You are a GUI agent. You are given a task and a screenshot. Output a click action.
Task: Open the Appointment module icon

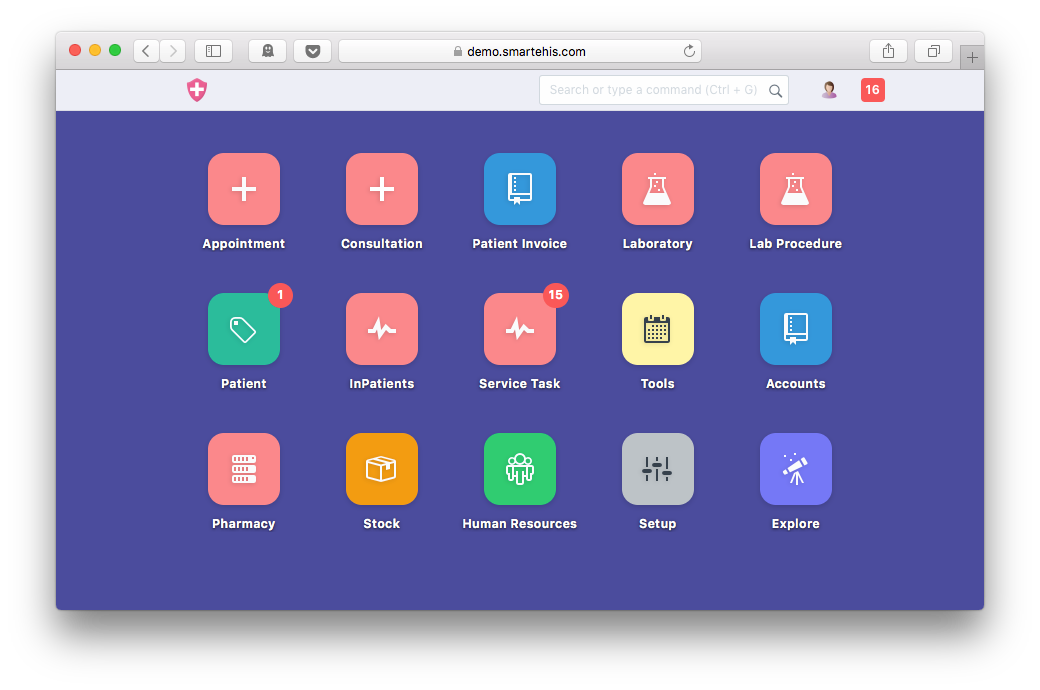(243, 189)
